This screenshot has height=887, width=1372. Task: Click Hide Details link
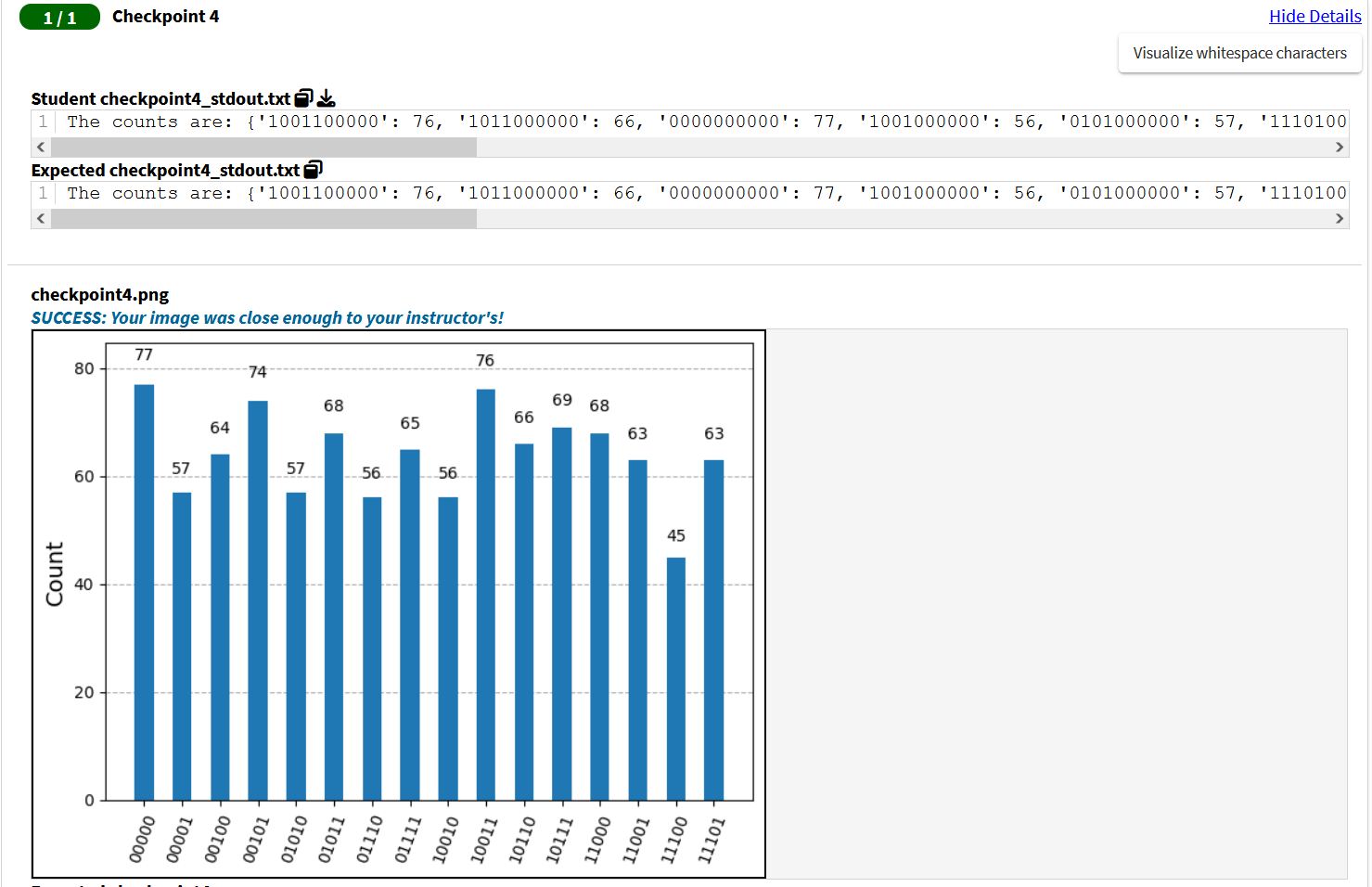click(1314, 16)
